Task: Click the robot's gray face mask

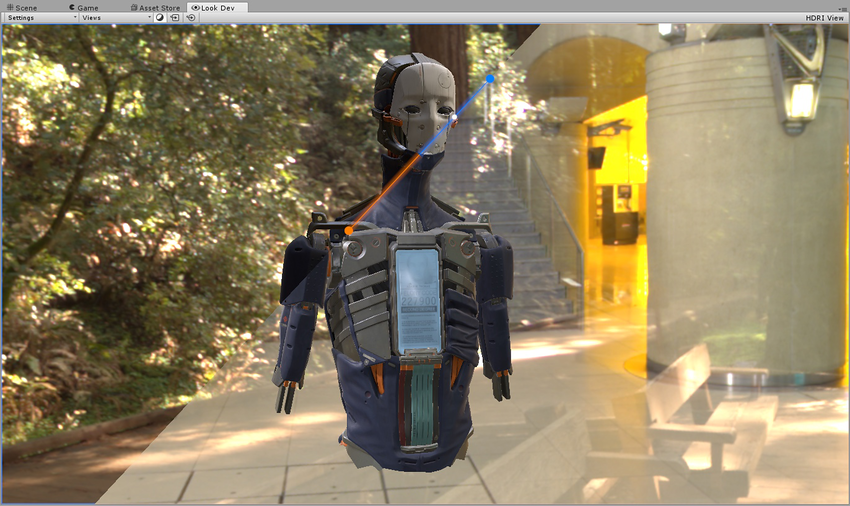Action: coord(422,107)
